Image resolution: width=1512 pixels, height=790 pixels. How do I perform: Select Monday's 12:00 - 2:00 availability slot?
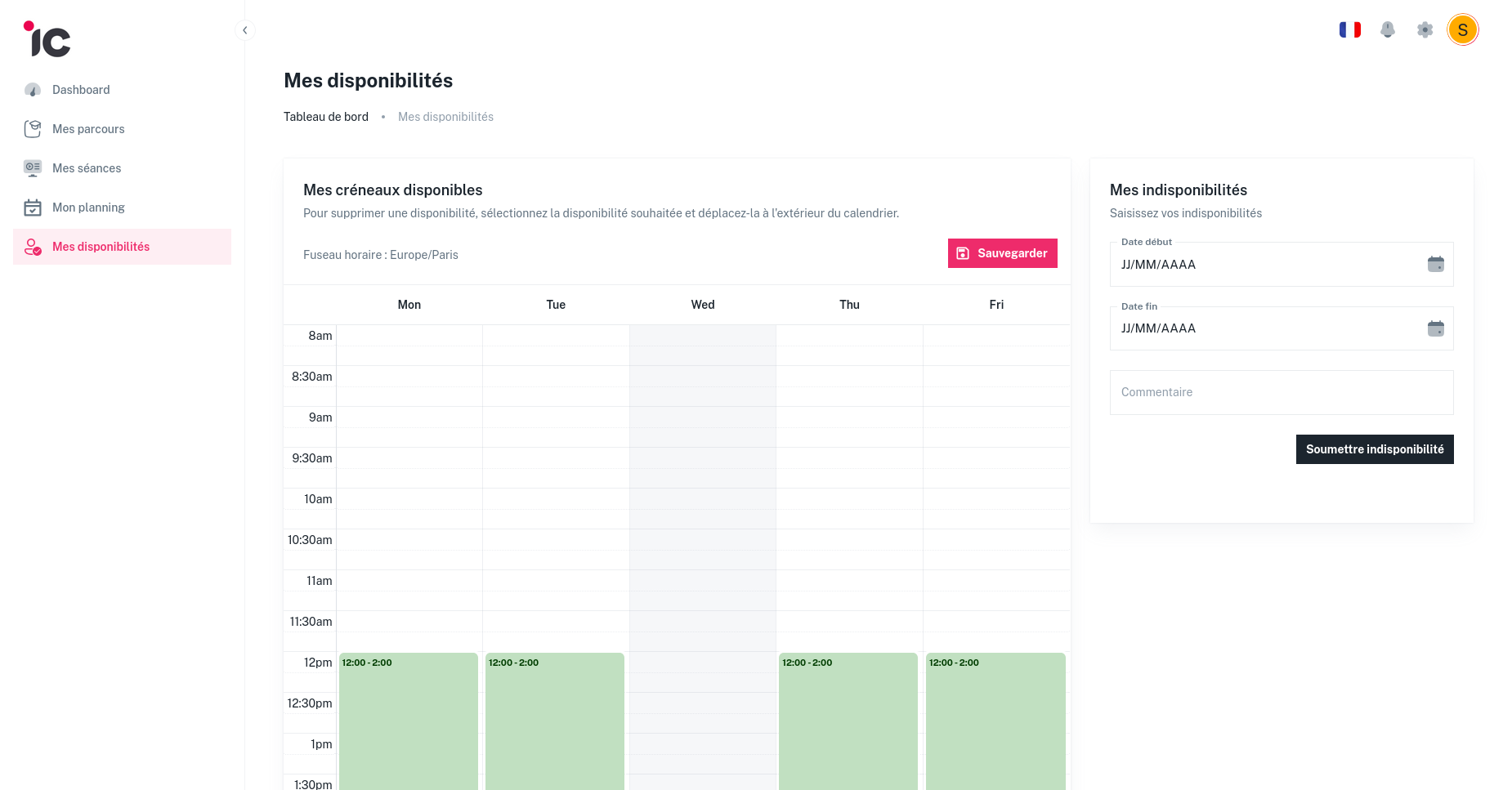click(409, 719)
